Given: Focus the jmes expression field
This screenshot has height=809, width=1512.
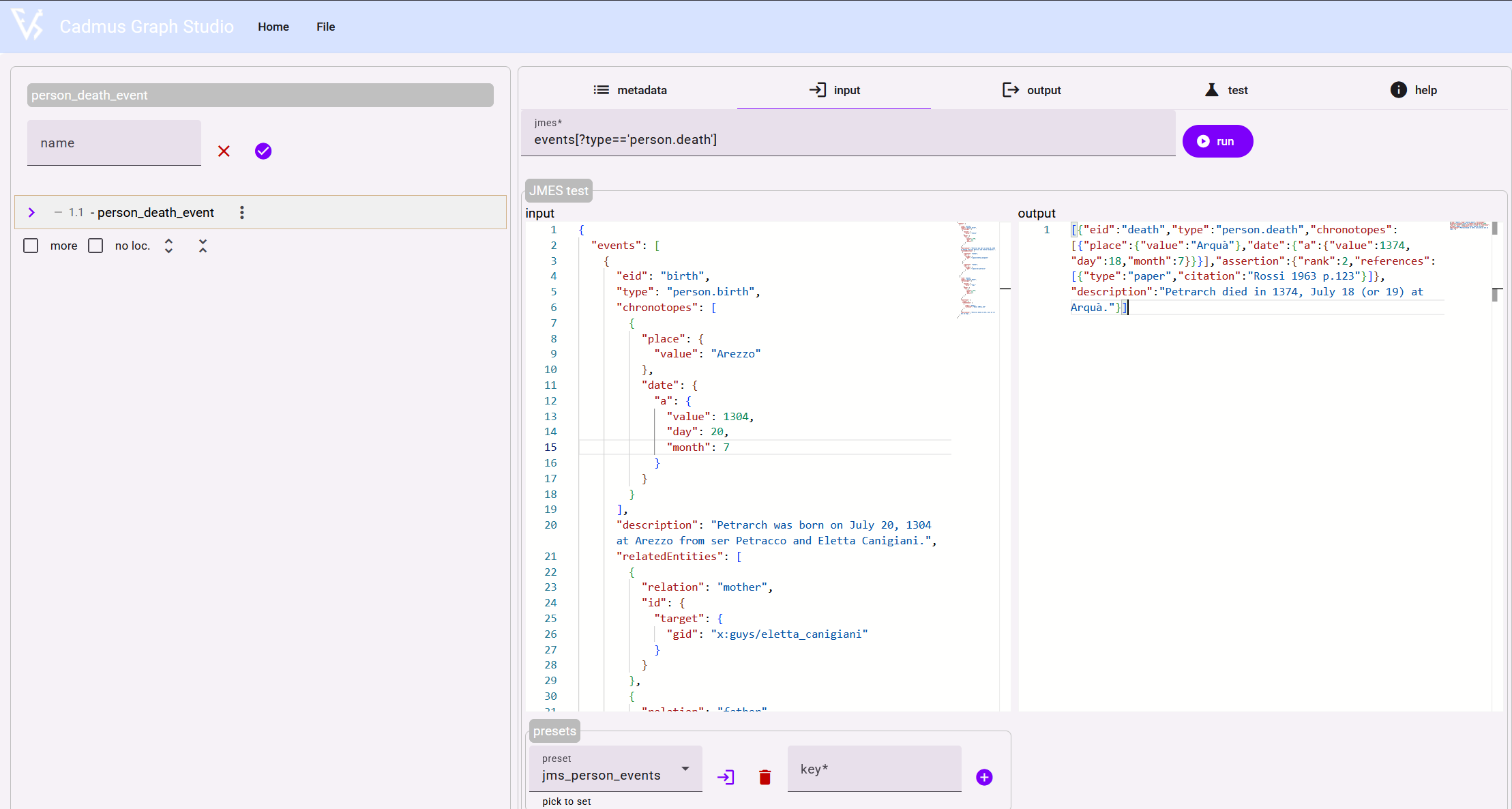Looking at the screenshot, I should pos(848,133).
